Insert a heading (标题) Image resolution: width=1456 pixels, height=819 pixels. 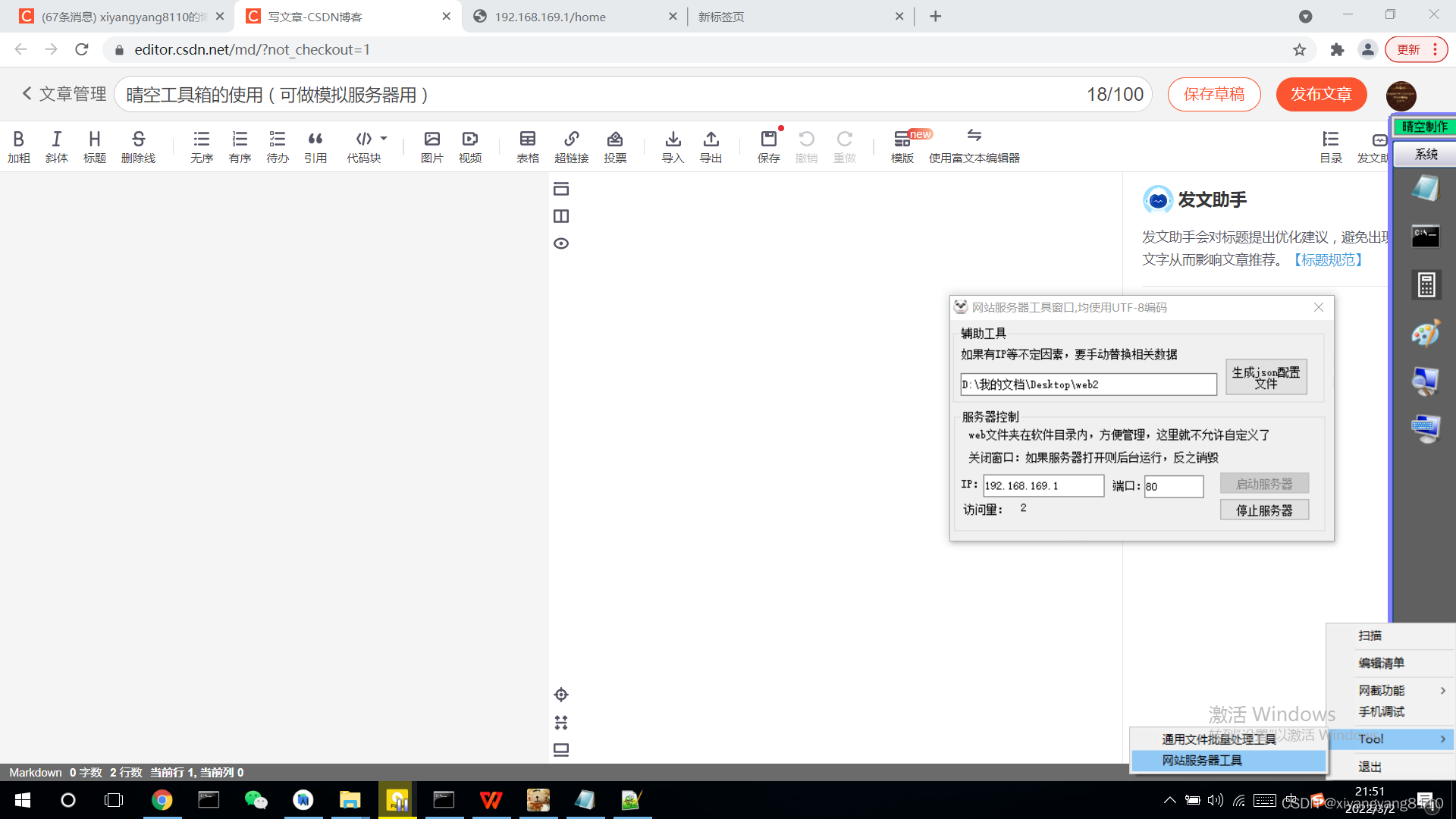[95, 146]
